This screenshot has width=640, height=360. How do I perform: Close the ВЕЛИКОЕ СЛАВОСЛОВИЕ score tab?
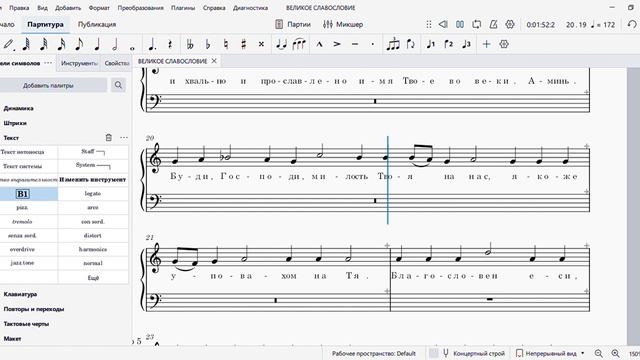(214, 61)
